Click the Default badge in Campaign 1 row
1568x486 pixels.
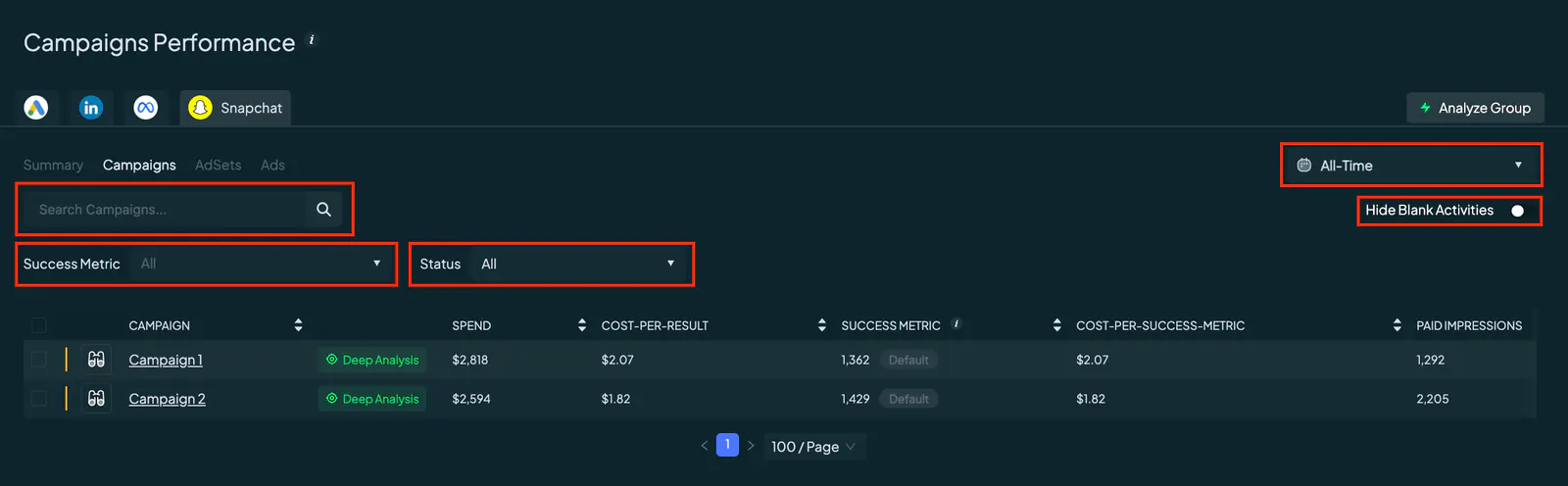click(x=908, y=360)
